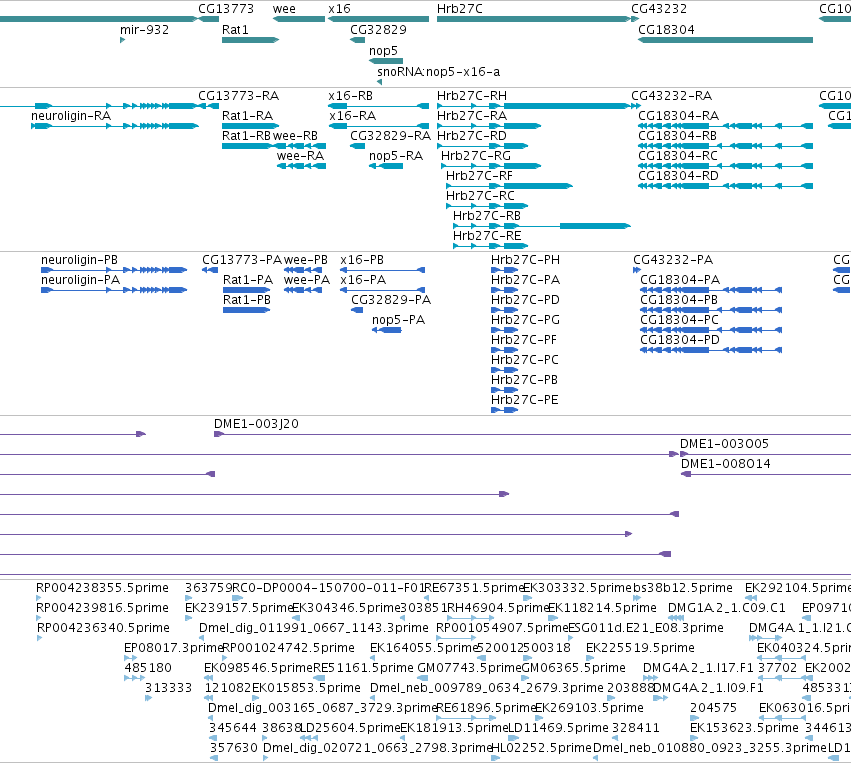The width and height of the screenshot is (851, 763).
Task: Click the Hrb27C-RD transcript label
Action: pos(472,136)
